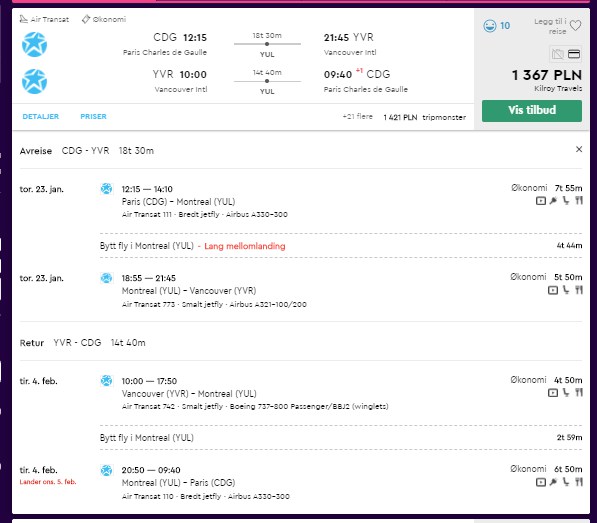This screenshot has width=597, height=523.
Task: Click airline logo beside 10:00 — 17:50 segment
Action: click(x=106, y=380)
